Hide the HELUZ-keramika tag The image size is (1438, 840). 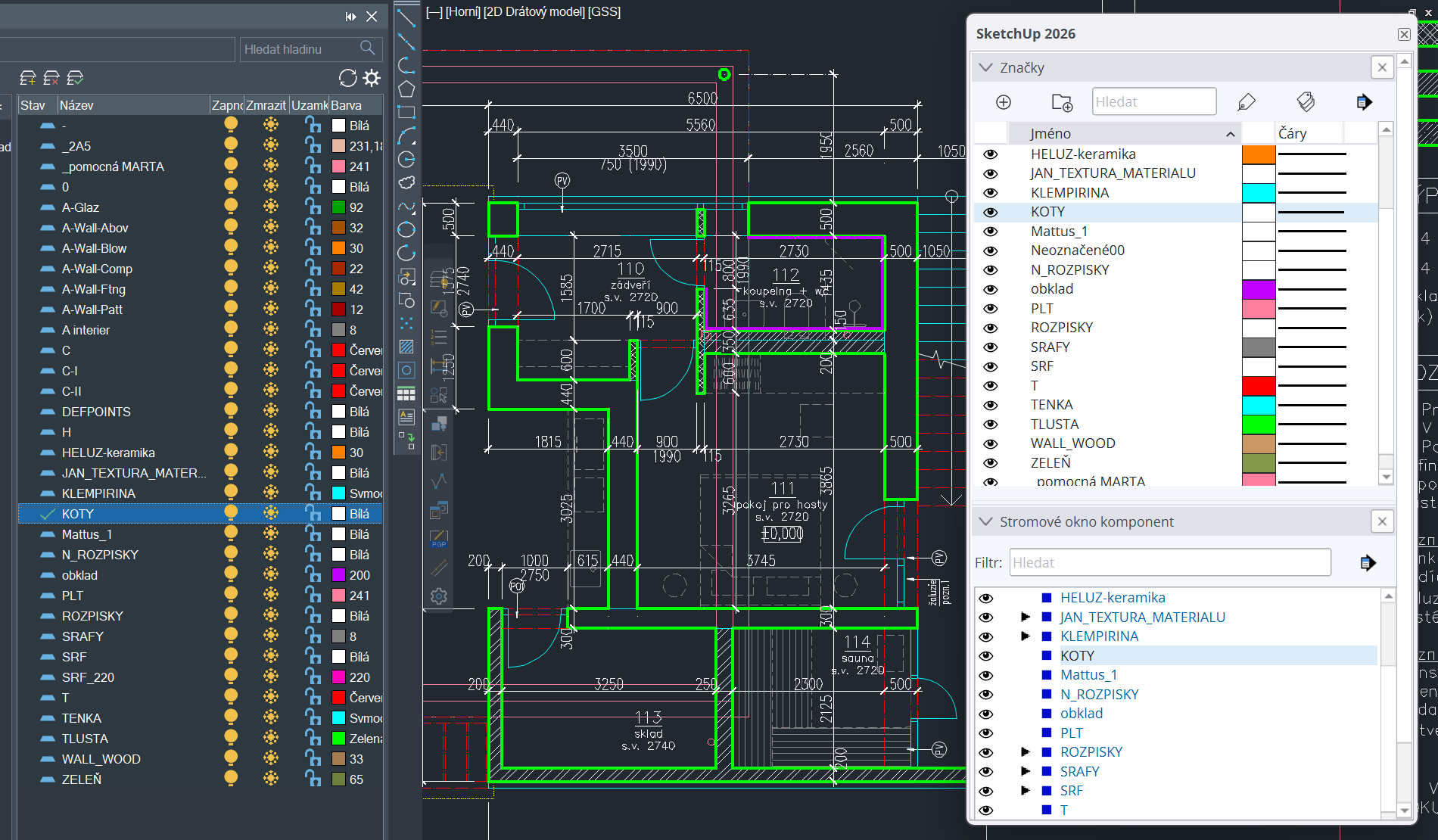pos(990,154)
